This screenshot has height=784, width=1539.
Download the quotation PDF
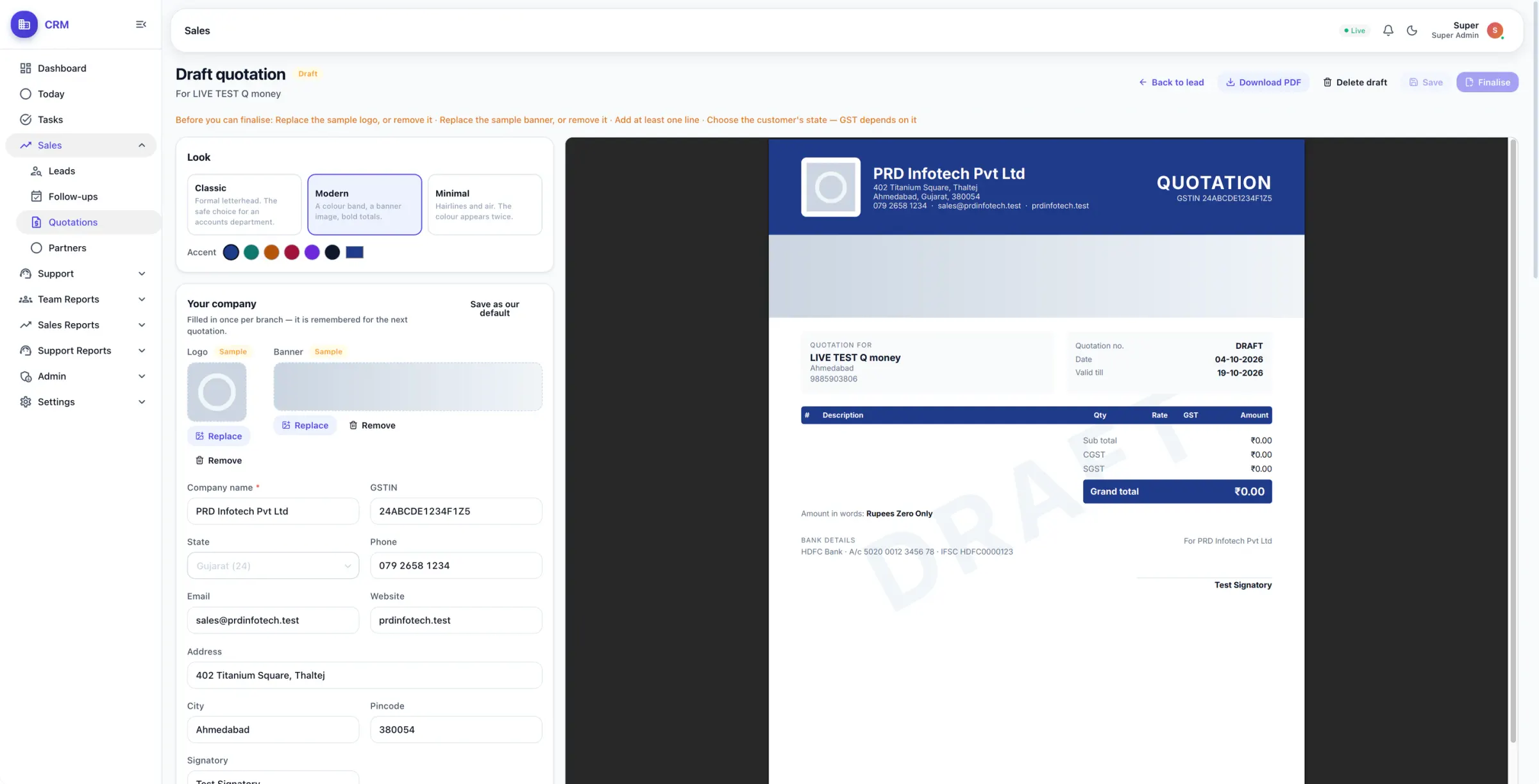[x=1263, y=82]
